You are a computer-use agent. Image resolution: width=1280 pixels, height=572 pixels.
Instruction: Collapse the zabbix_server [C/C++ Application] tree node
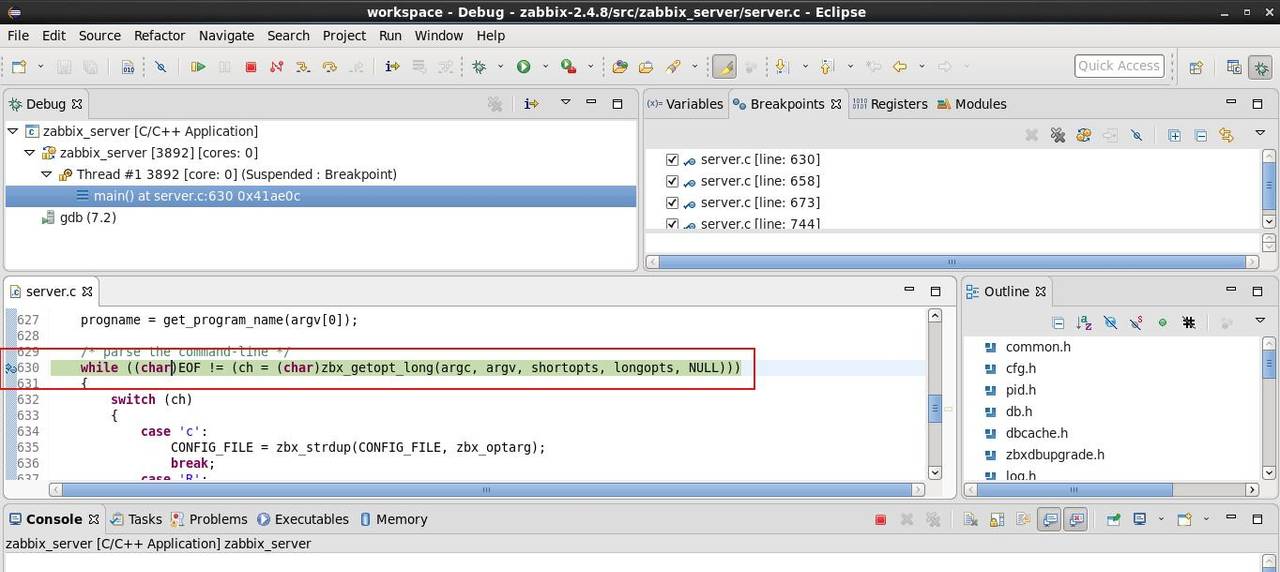coord(13,131)
